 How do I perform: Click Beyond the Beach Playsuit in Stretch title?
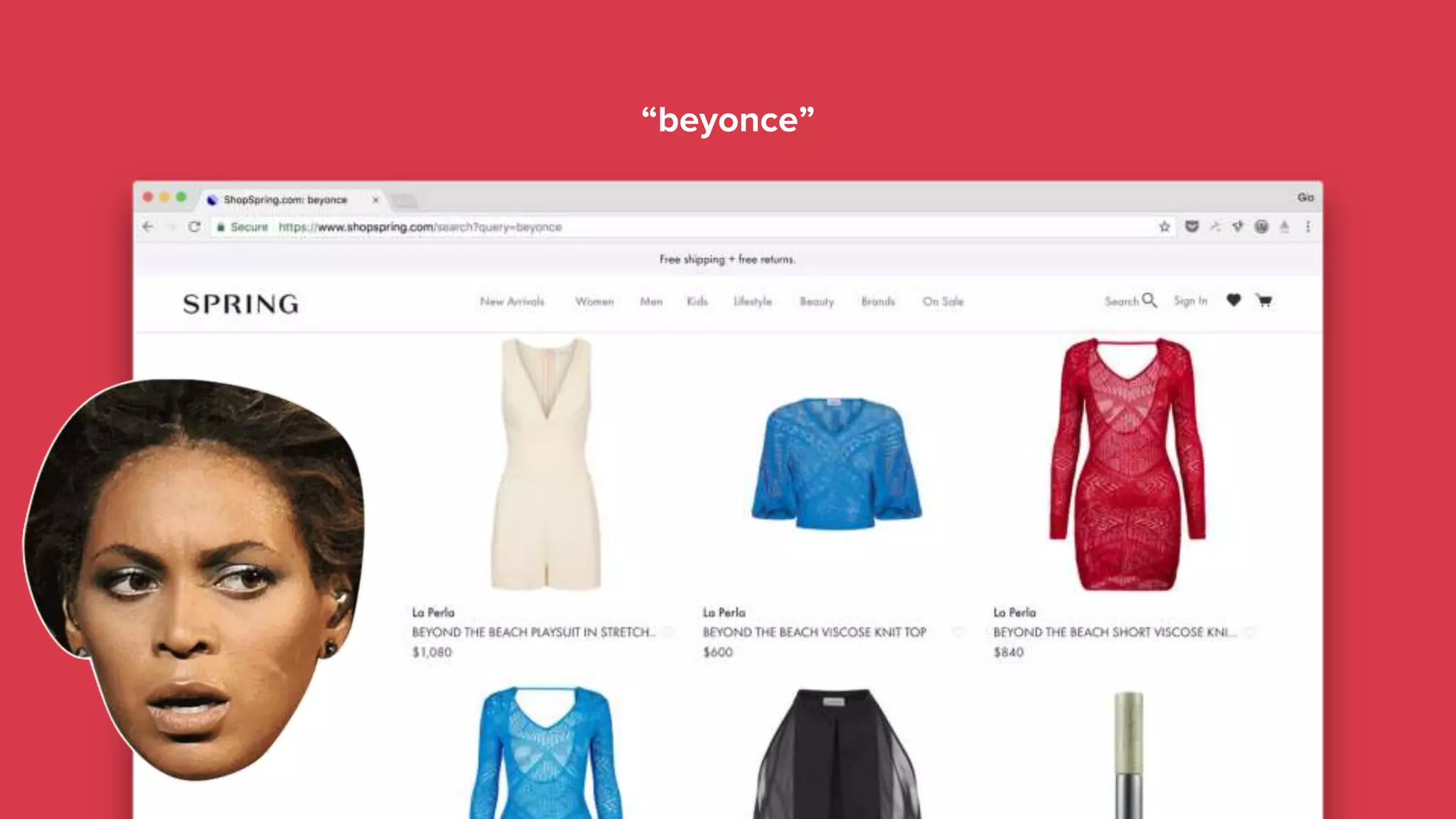click(534, 632)
